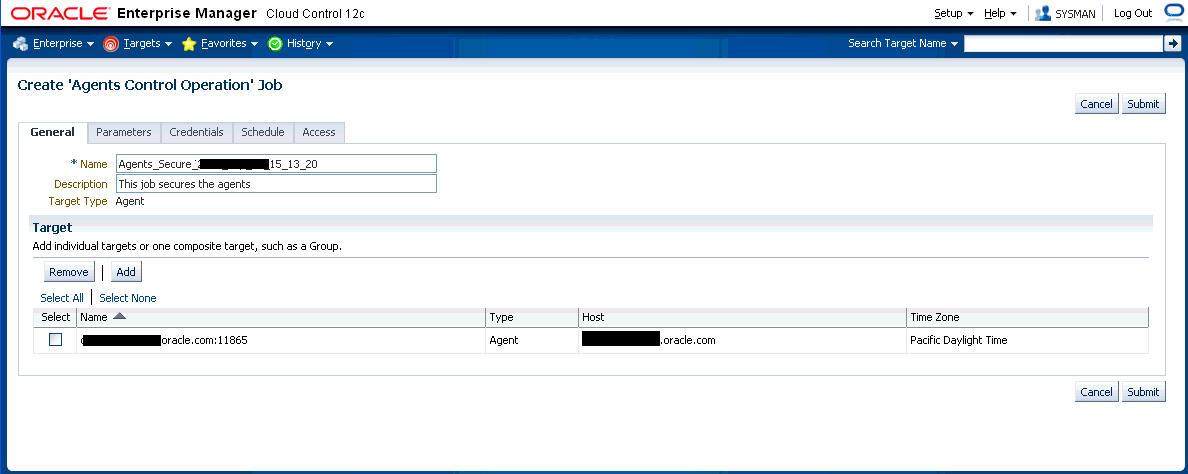Switch to the Schedule tab
The image size is (1188, 474).
pyautogui.click(x=263, y=133)
